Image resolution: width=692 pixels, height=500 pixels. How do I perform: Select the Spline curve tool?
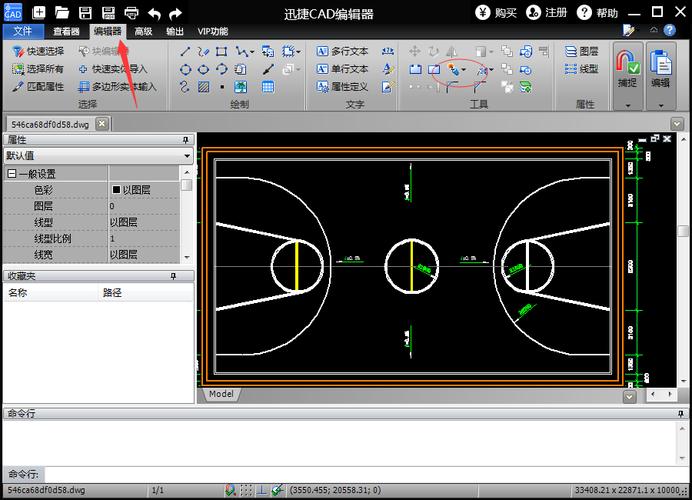tap(184, 86)
